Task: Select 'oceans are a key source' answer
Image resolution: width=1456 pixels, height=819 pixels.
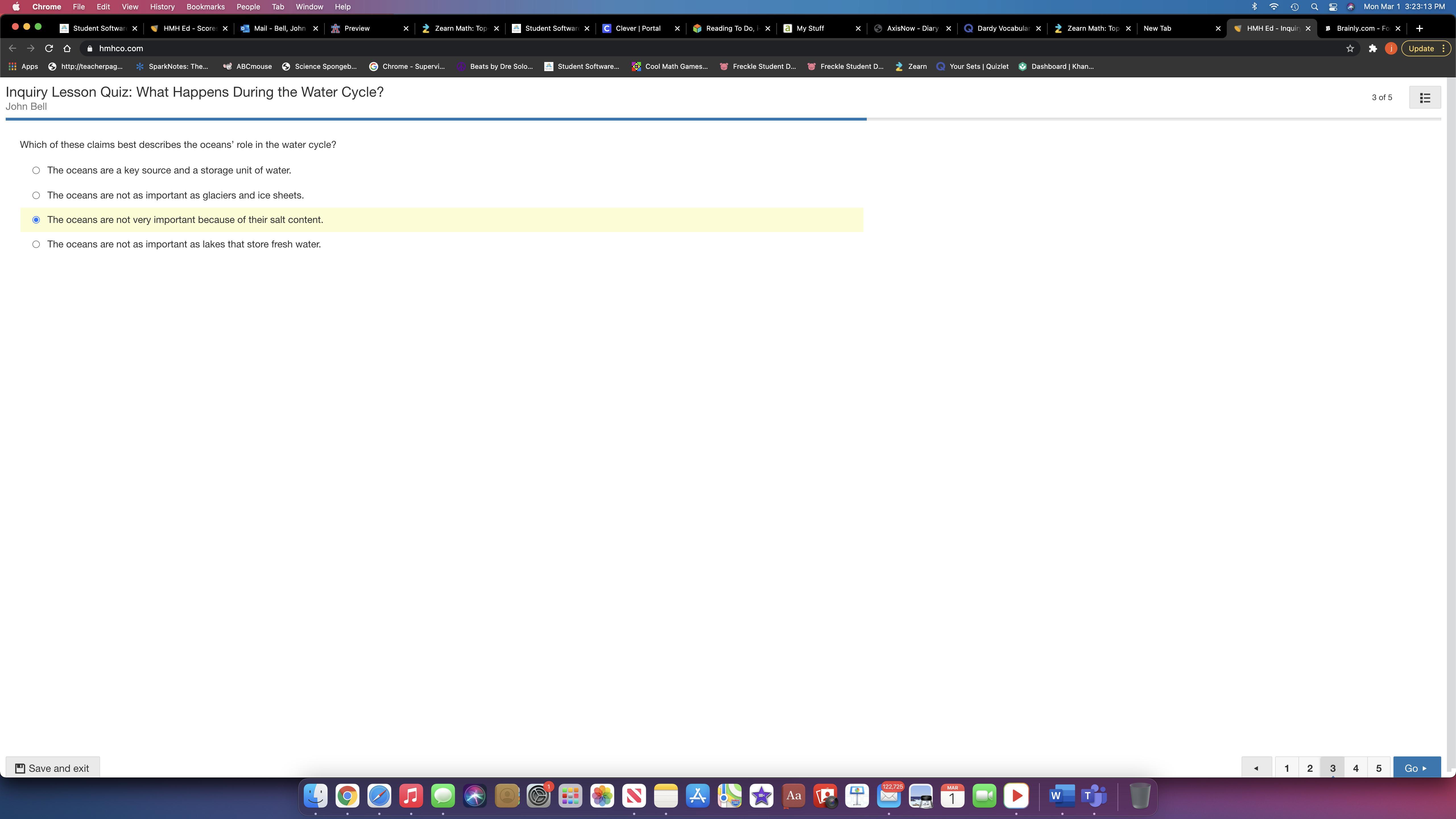Action: point(36,171)
